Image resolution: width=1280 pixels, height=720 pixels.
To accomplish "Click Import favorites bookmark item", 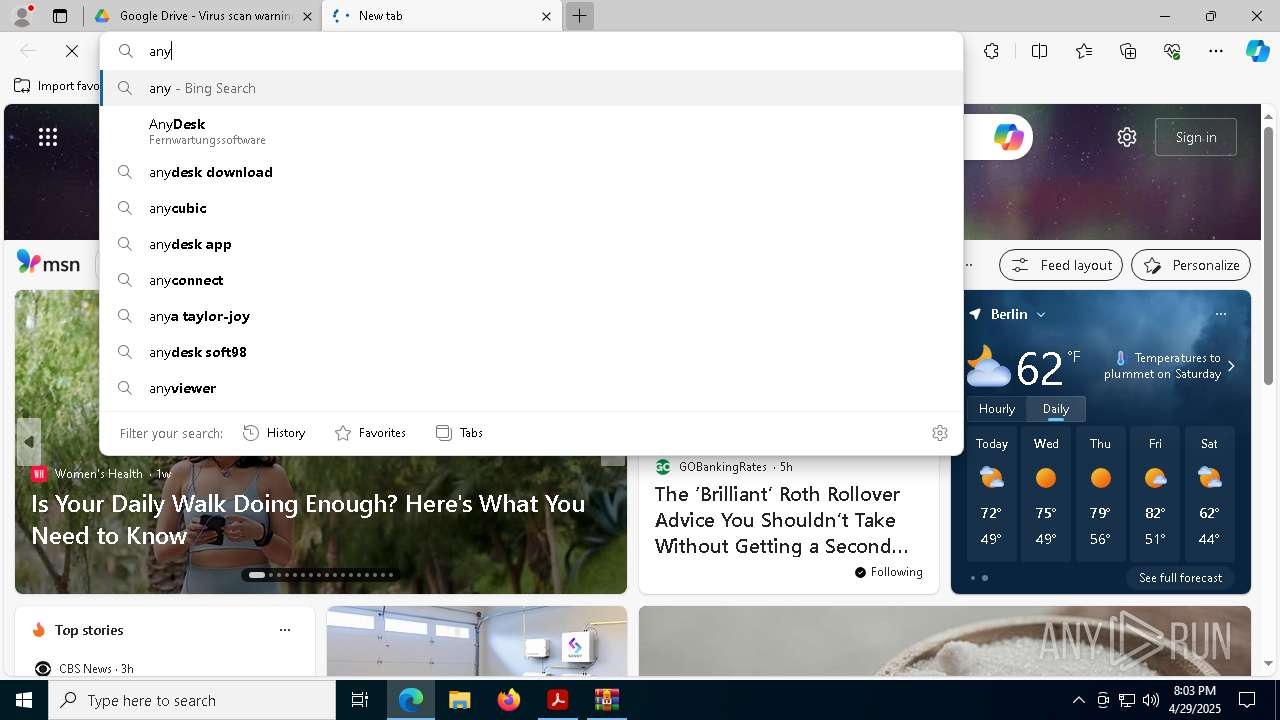I will click(x=57, y=86).
